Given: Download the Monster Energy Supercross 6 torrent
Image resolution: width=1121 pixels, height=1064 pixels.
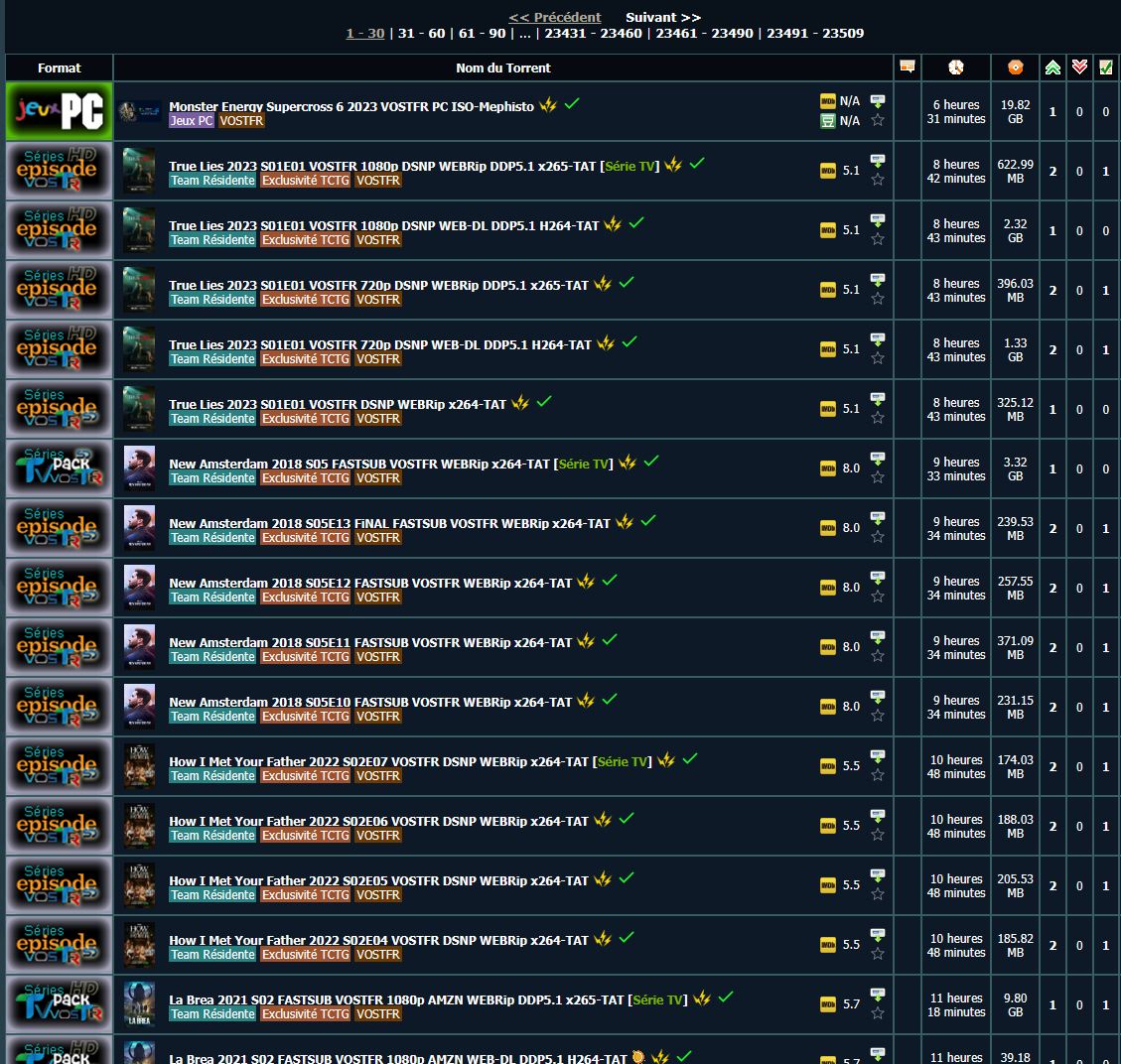Looking at the screenshot, I should pos(877,101).
